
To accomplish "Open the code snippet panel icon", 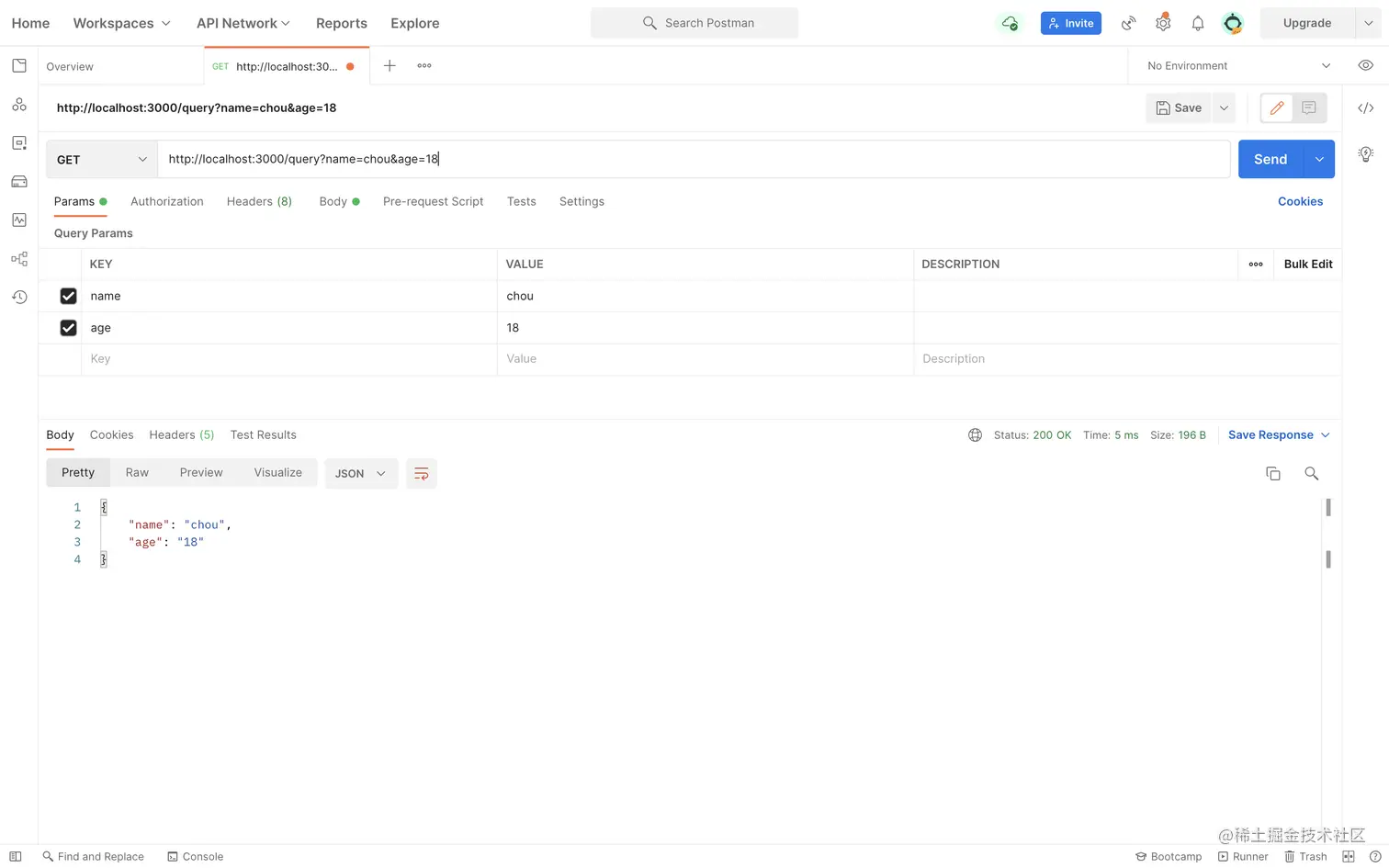I will [1366, 107].
